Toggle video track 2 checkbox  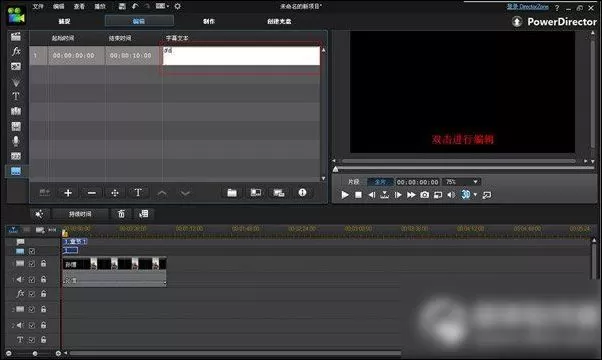tap(32, 309)
